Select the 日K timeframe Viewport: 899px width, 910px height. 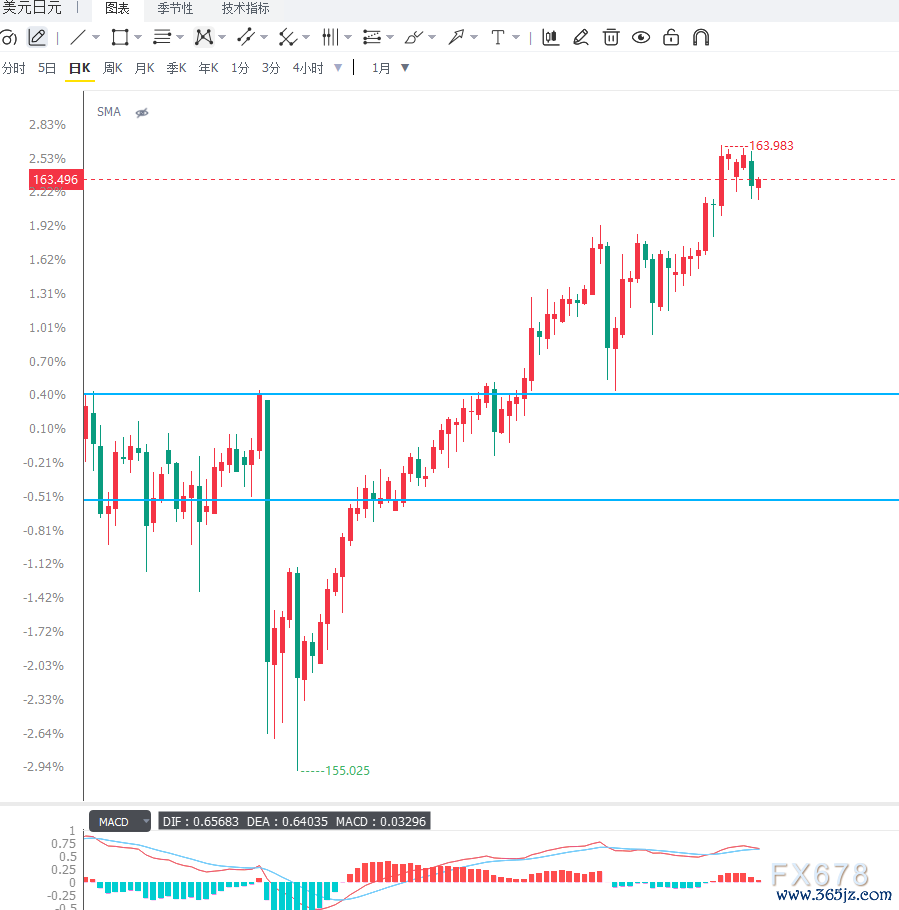(80, 68)
